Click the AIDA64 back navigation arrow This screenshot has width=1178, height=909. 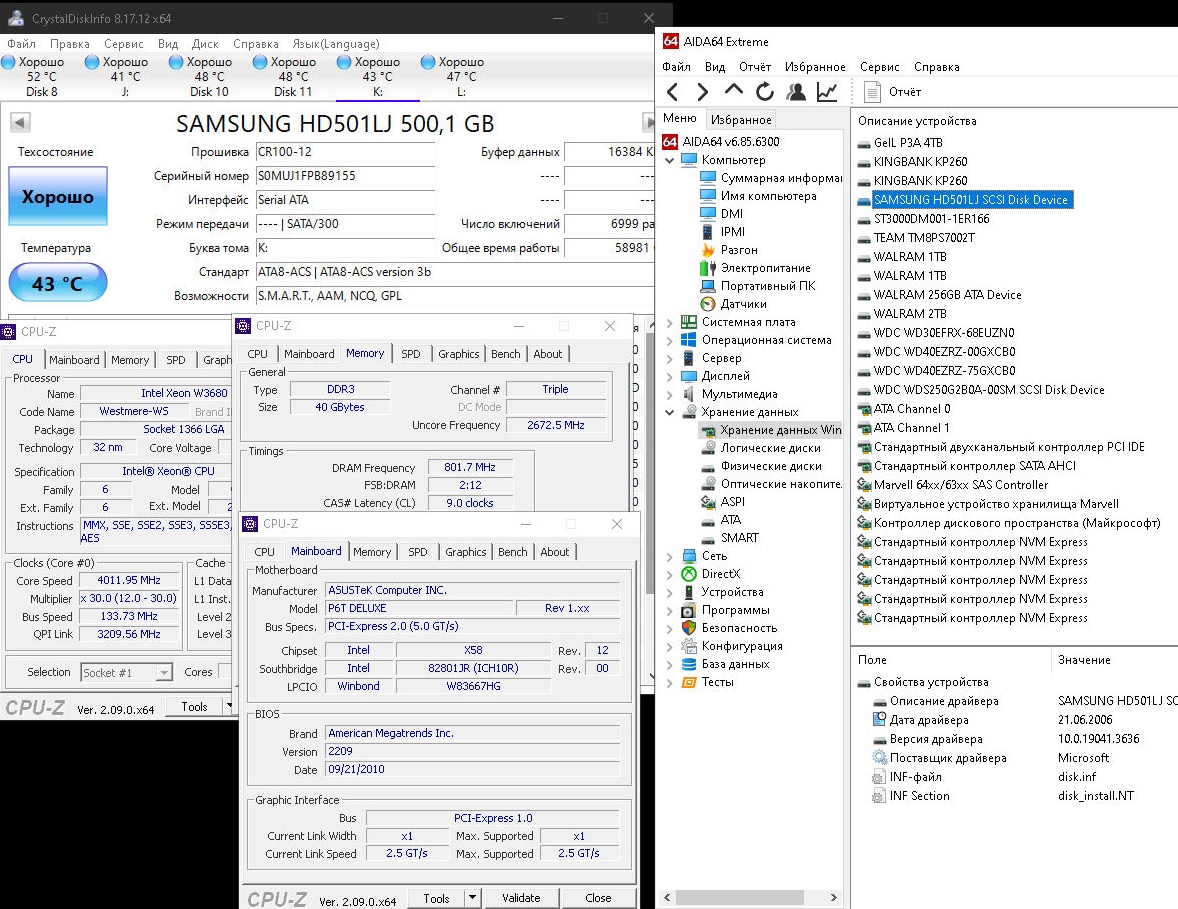tap(673, 92)
